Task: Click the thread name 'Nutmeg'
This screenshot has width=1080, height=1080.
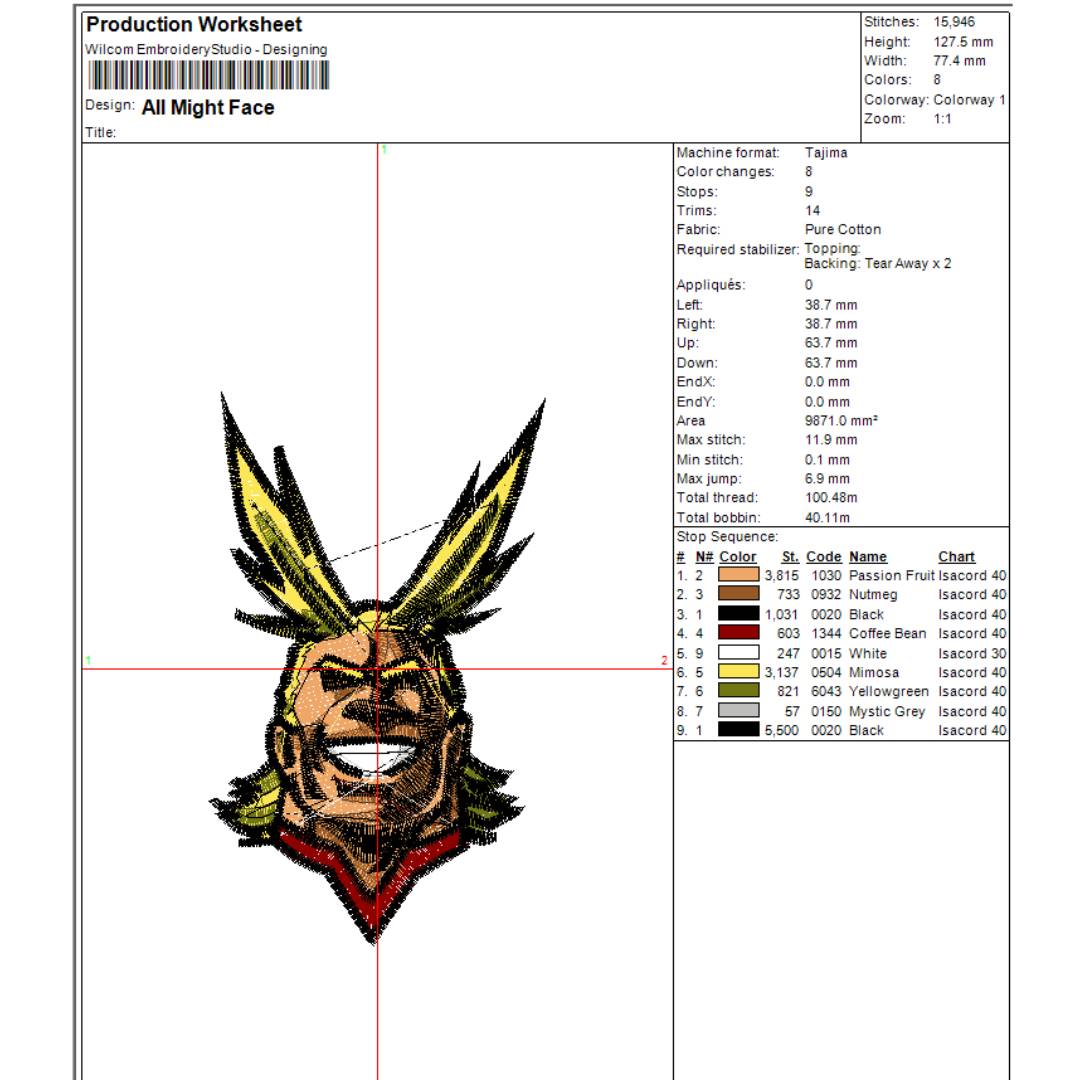Action: click(873, 594)
